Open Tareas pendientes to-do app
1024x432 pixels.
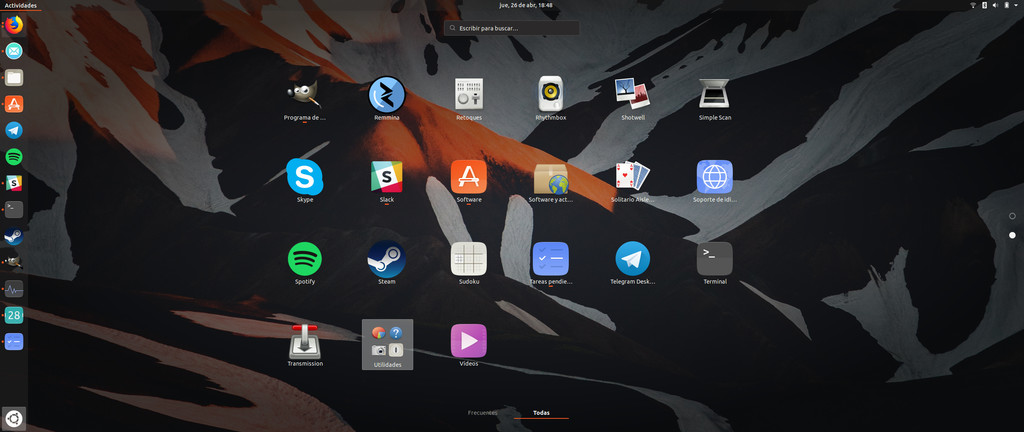point(551,259)
